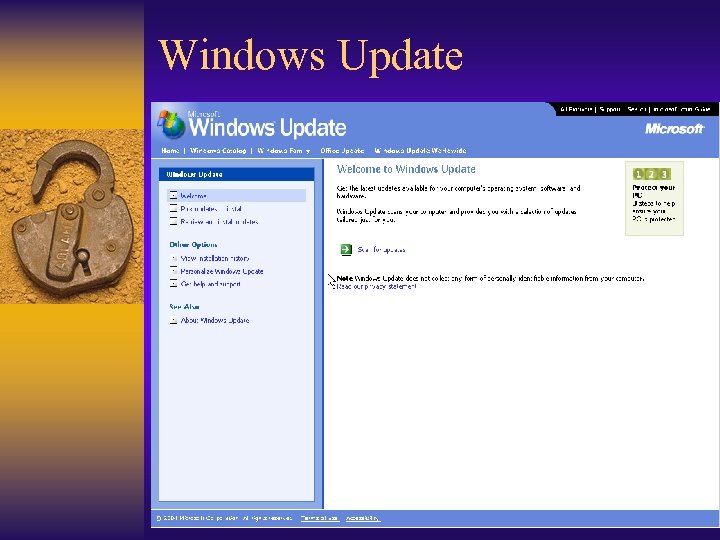Click All Products in the top black bar
The image size is (720, 540).
(576, 109)
